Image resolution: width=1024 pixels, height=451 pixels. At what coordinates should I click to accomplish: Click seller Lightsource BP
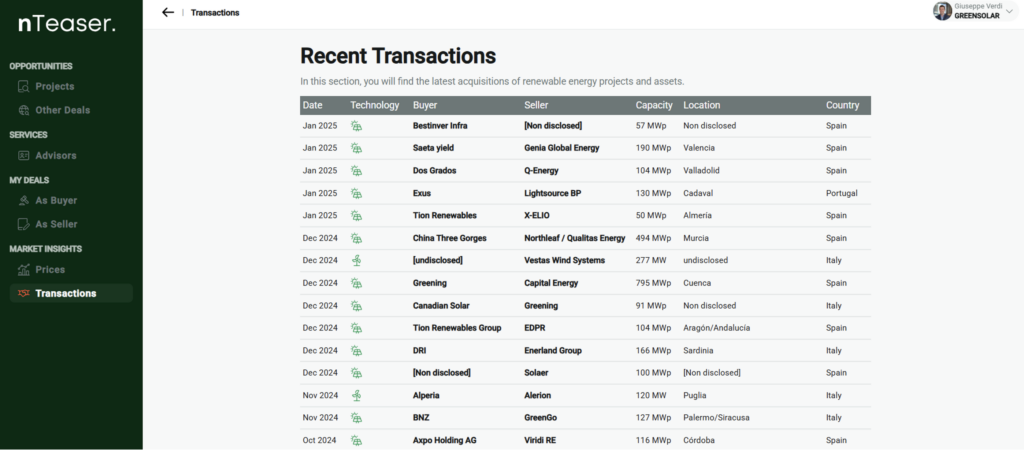pyautogui.click(x=551, y=194)
